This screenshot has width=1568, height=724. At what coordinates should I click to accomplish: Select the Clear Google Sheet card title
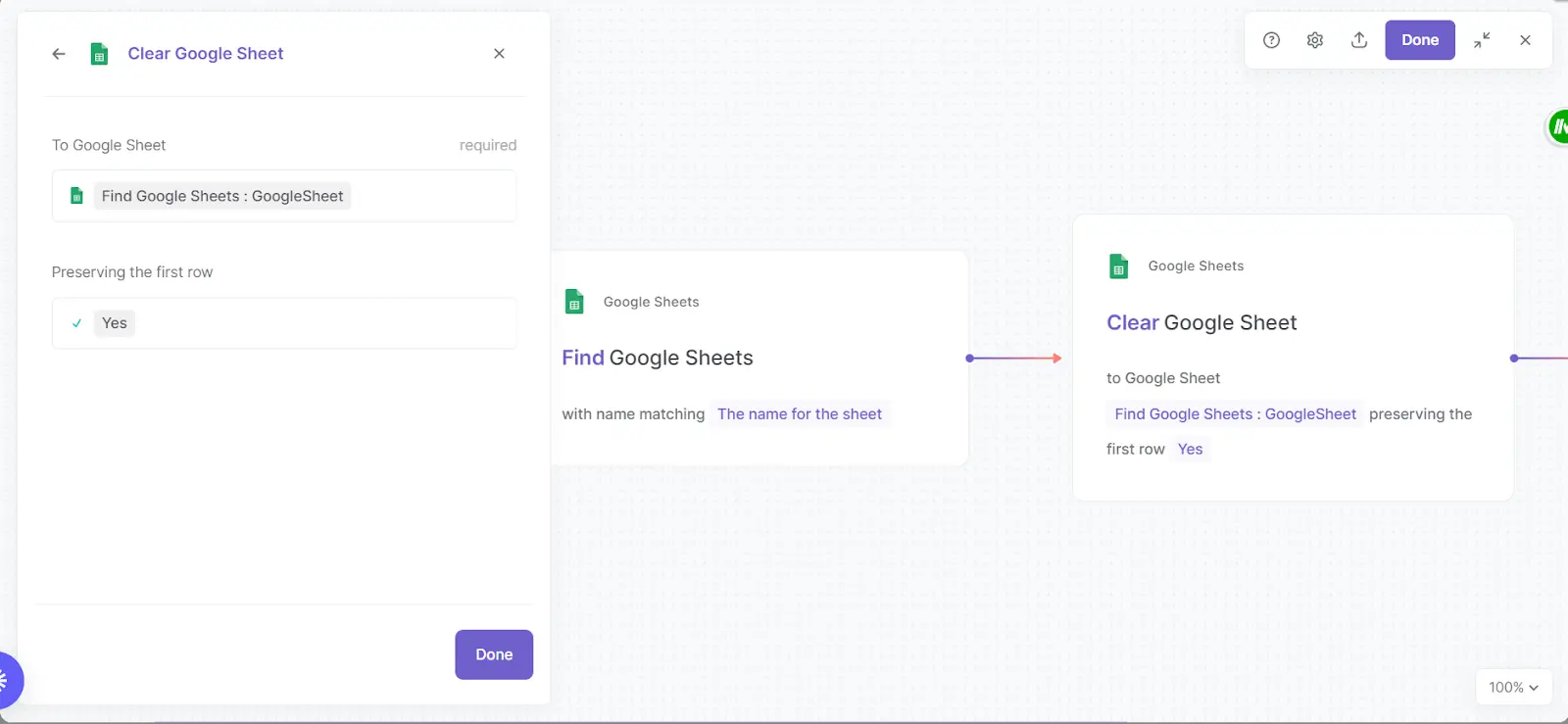(1201, 322)
